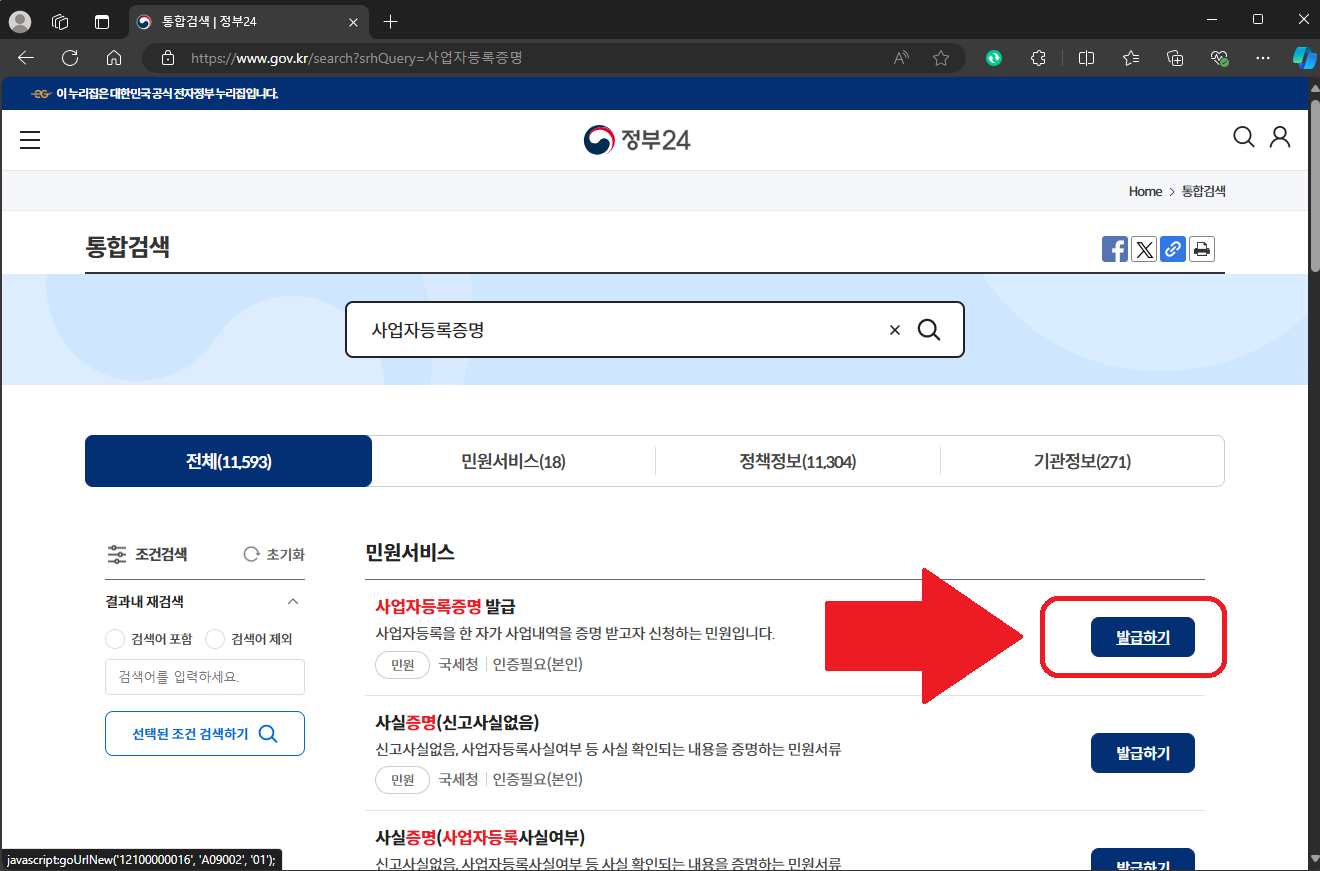Select 검색어 포함 radio option
The image size is (1320, 871).
pyautogui.click(x=115, y=639)
